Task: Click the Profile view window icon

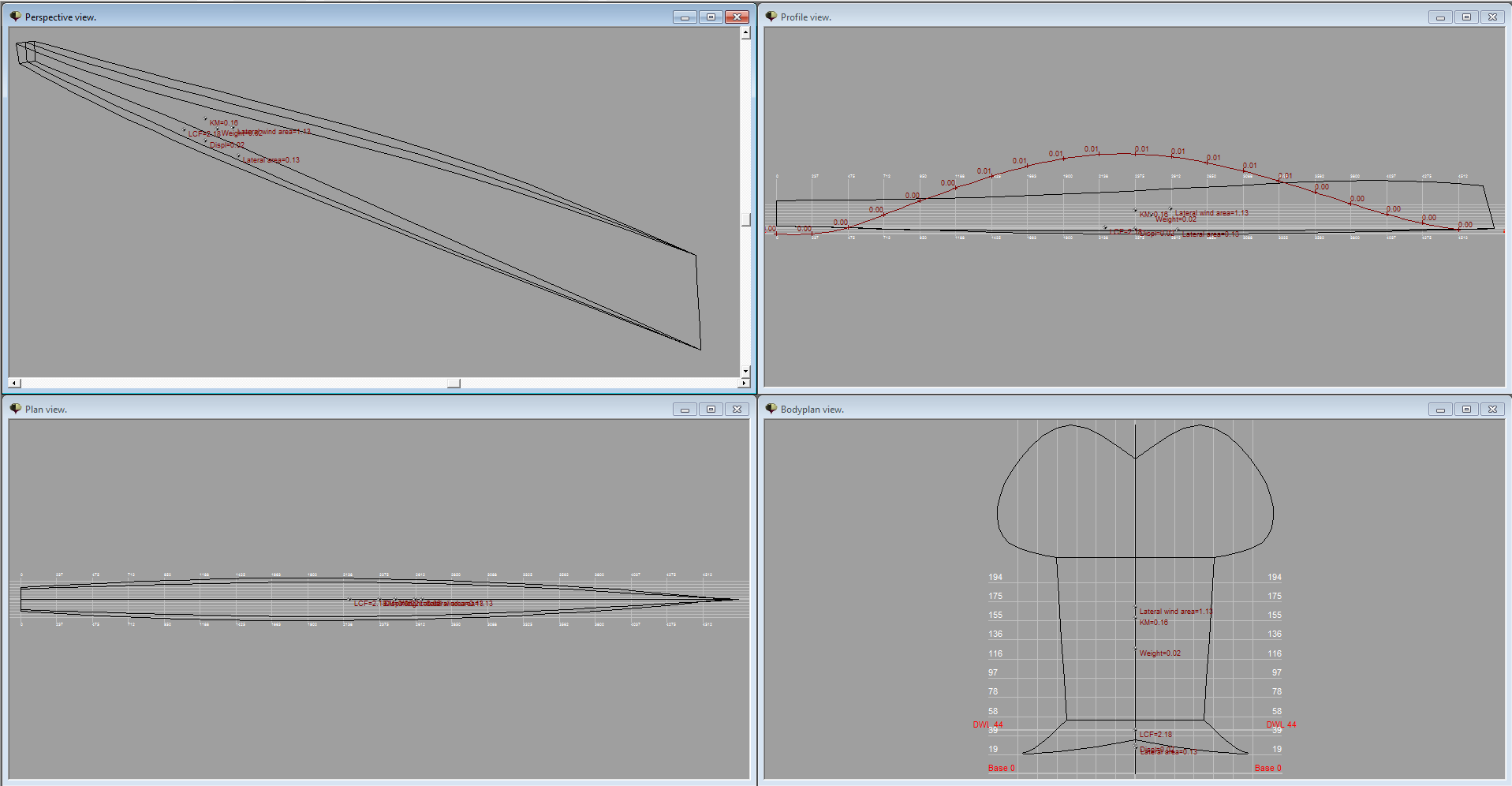Action: click(x=771, y=17)
